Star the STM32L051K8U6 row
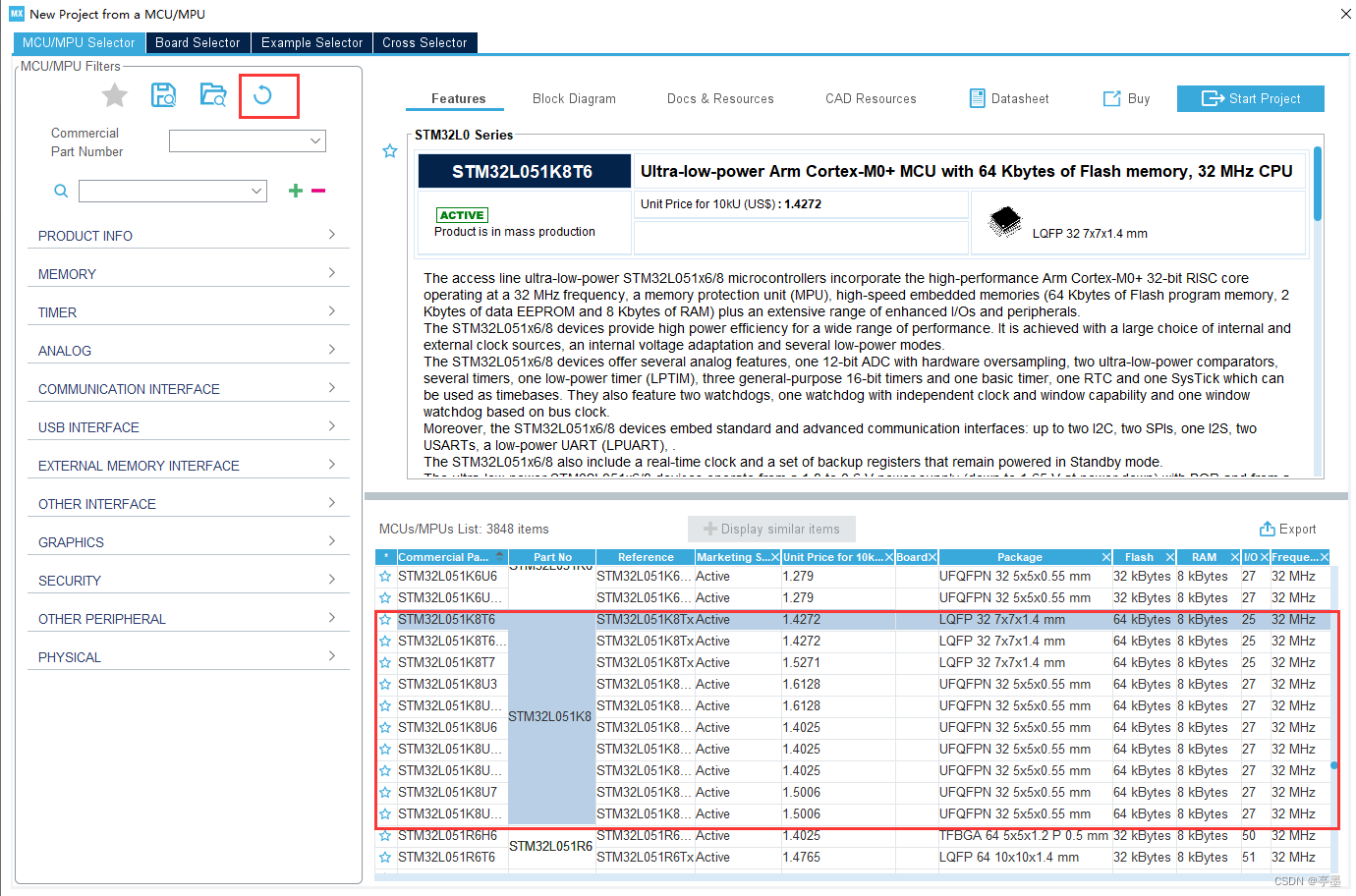Image resolution: width=1356 pixels, height=896 pixels. [385, 728]
